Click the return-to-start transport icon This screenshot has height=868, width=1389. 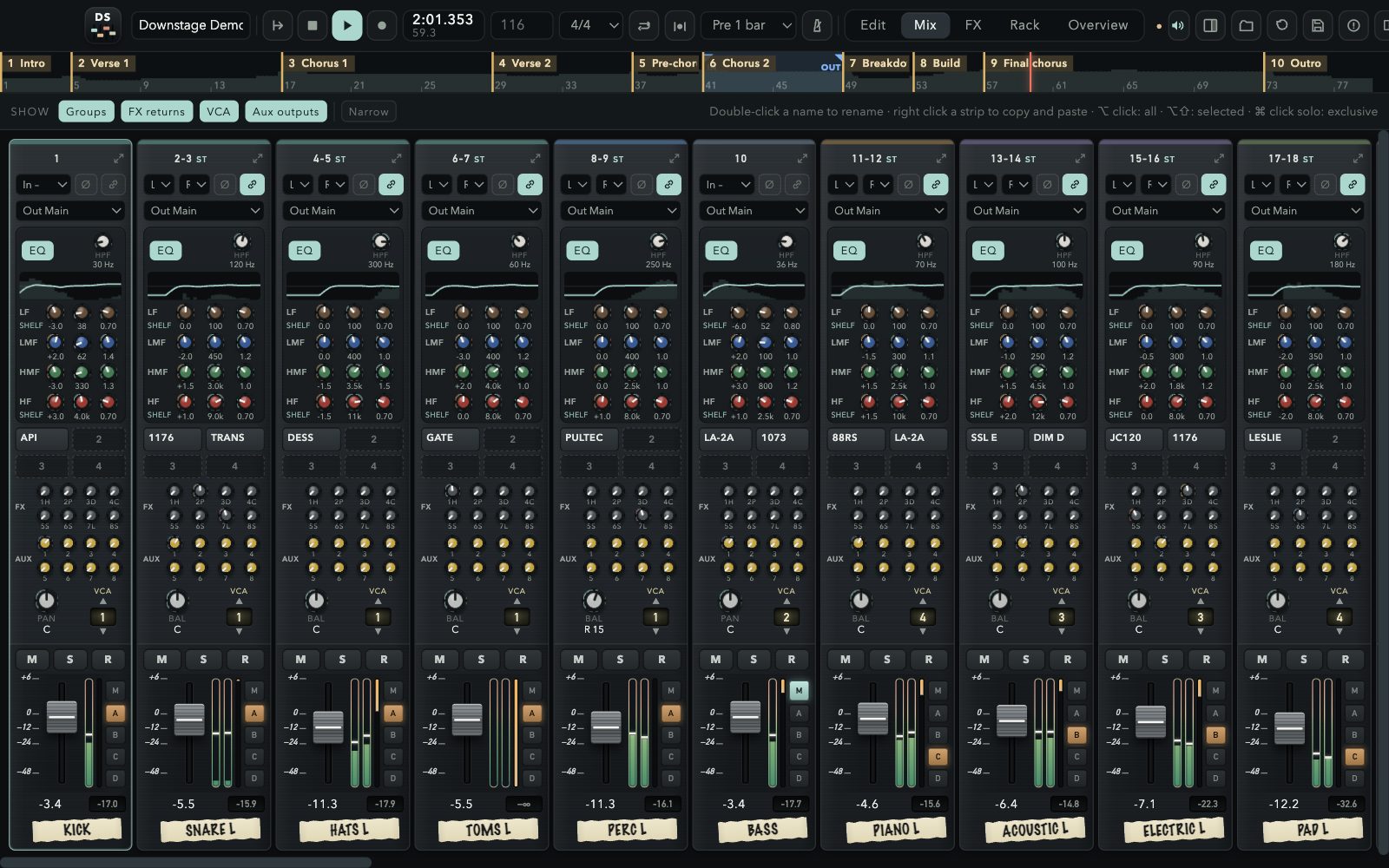(278, 25)
